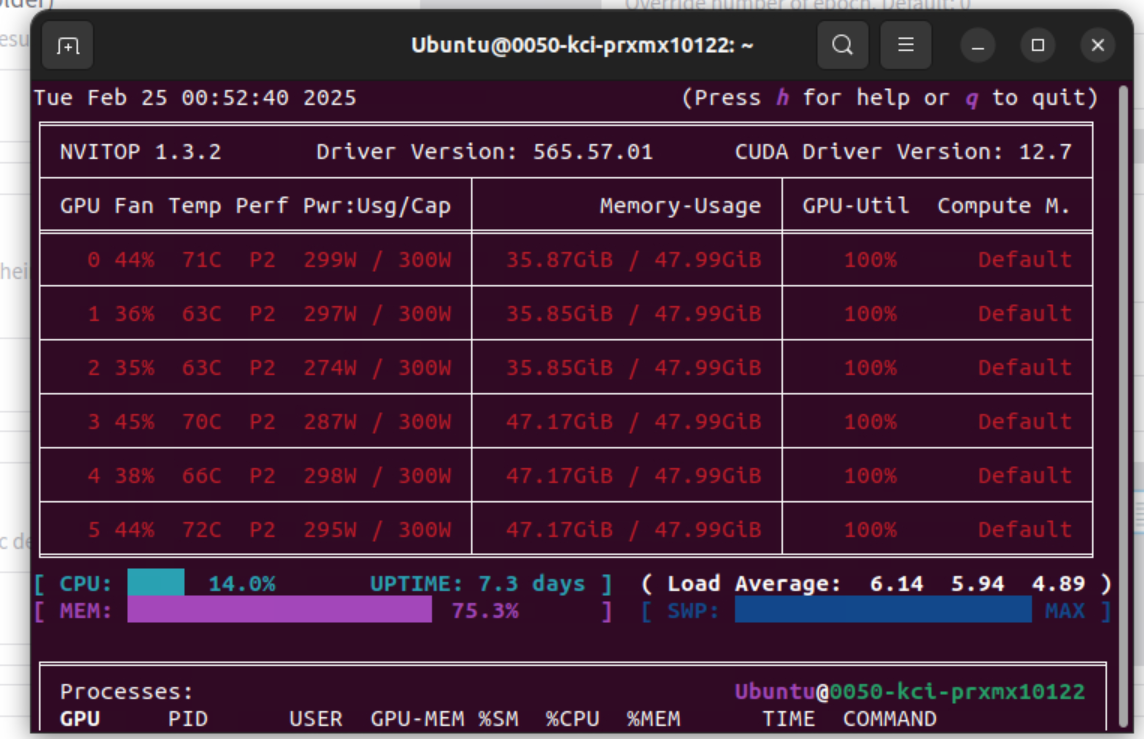Viewport: 1144px width, 739px height.
Task: Click GPU 0 temperature '71C'
Action: coord(201,260)
